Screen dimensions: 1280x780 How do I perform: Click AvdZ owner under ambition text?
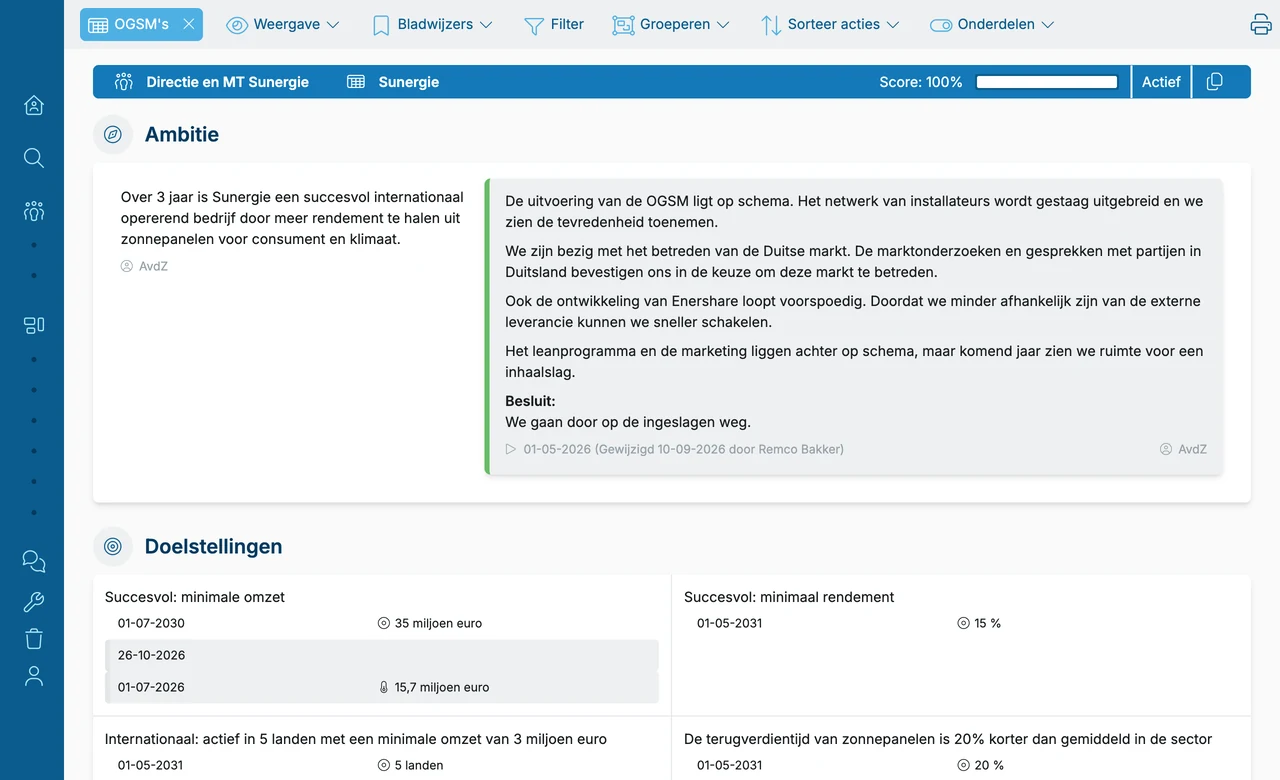[145, 266]
